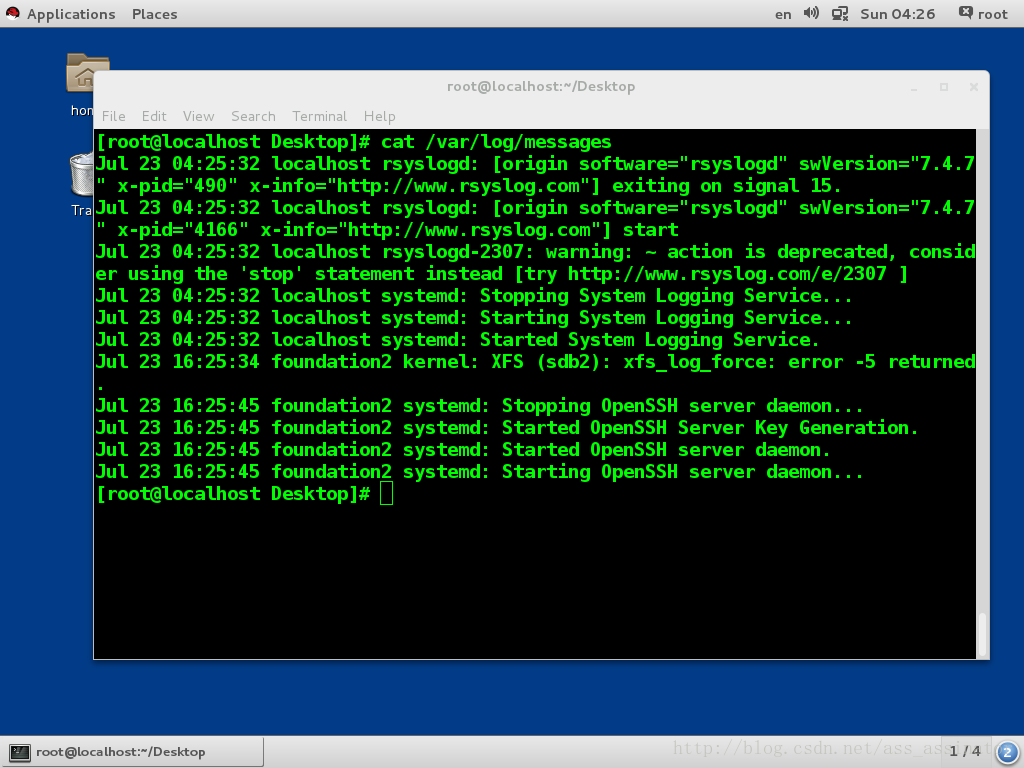Click 'Starting OpenSSH server daemon...' line
1024x768 pixels.
479,472
